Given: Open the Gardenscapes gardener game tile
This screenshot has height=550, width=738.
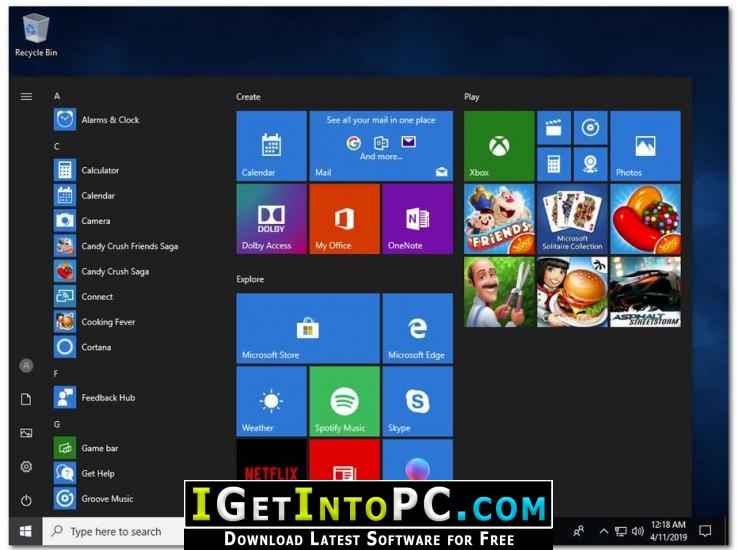Looking at the screenshot, I should (x=499, y=292).
